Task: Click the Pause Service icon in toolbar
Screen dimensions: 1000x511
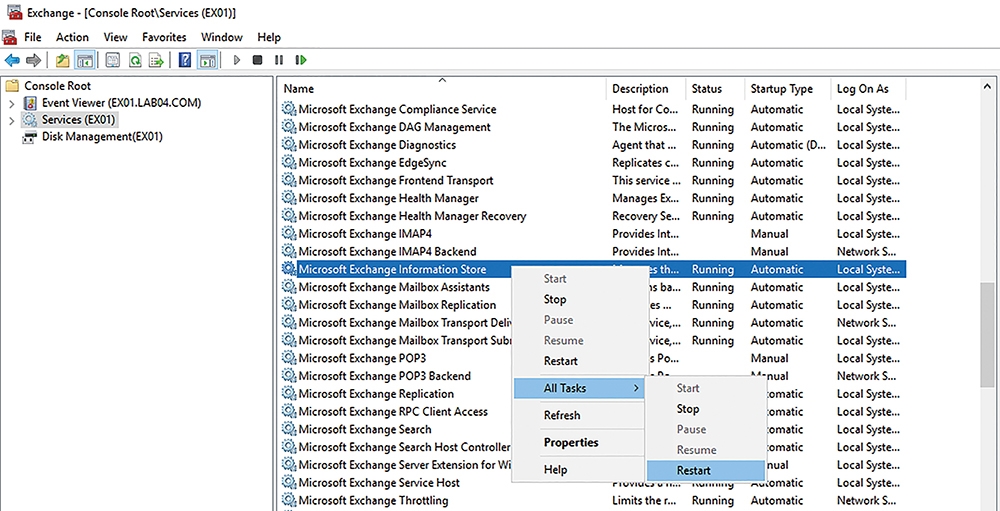Action: (x=279, y=61)
